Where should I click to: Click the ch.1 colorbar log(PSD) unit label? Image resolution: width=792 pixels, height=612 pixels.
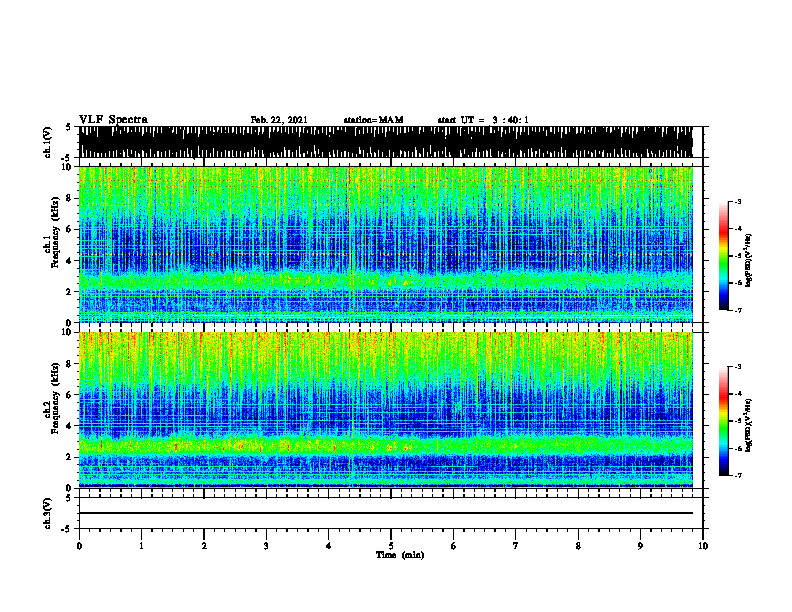[x=749, y=260]
